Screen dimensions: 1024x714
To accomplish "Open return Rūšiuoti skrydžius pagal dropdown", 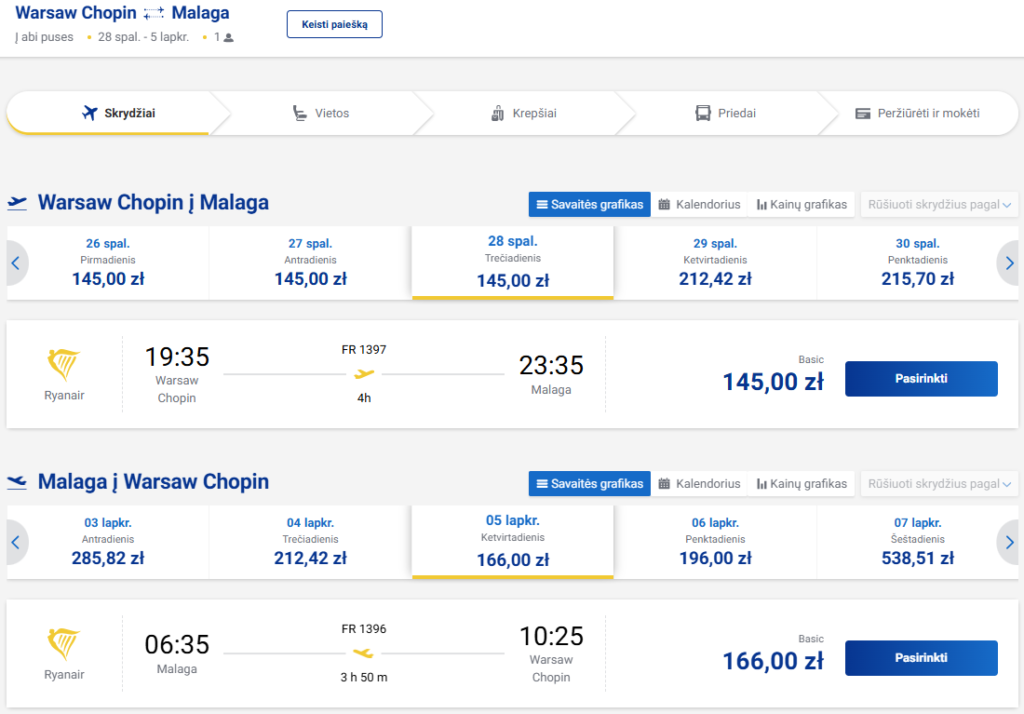I will click(939, 483).
